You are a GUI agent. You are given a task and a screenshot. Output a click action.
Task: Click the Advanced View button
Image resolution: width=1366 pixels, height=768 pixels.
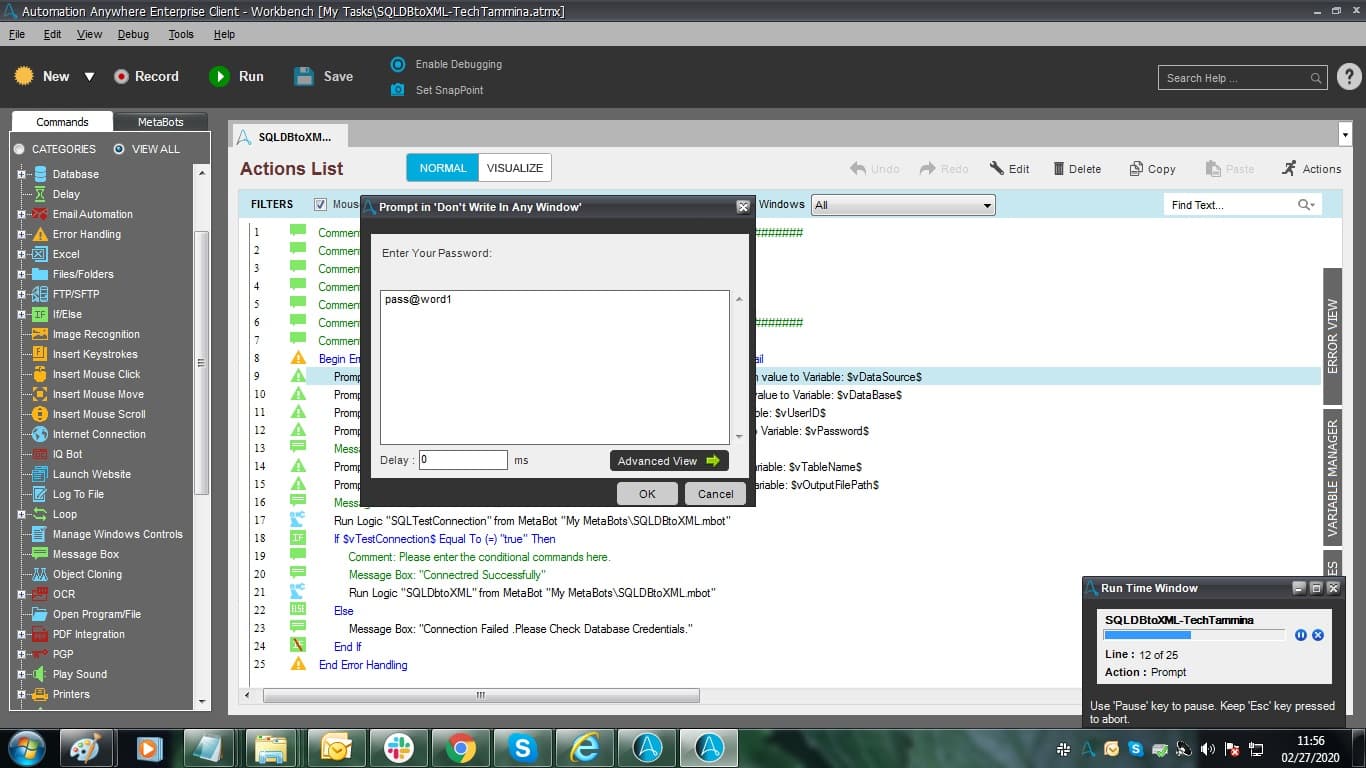(669, 461)
